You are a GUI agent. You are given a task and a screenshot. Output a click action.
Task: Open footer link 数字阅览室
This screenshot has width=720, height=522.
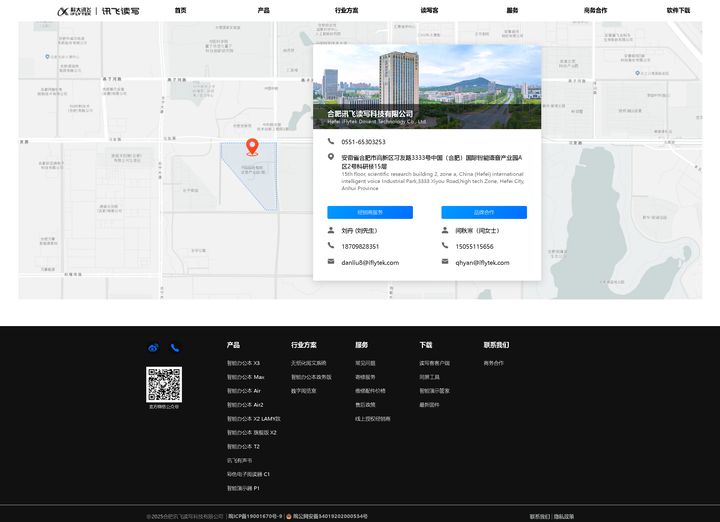click(x=304, y=391)
